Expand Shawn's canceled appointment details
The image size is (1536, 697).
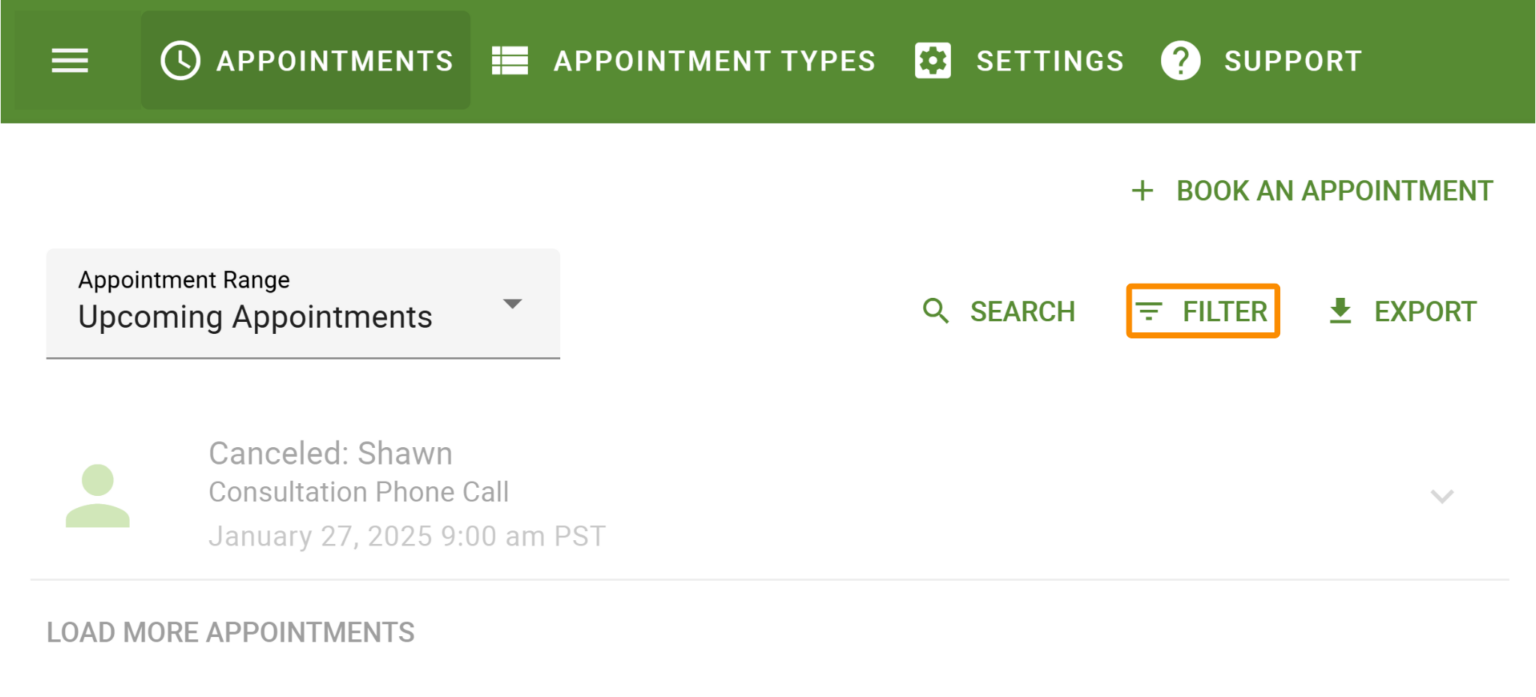(1442, 496)
